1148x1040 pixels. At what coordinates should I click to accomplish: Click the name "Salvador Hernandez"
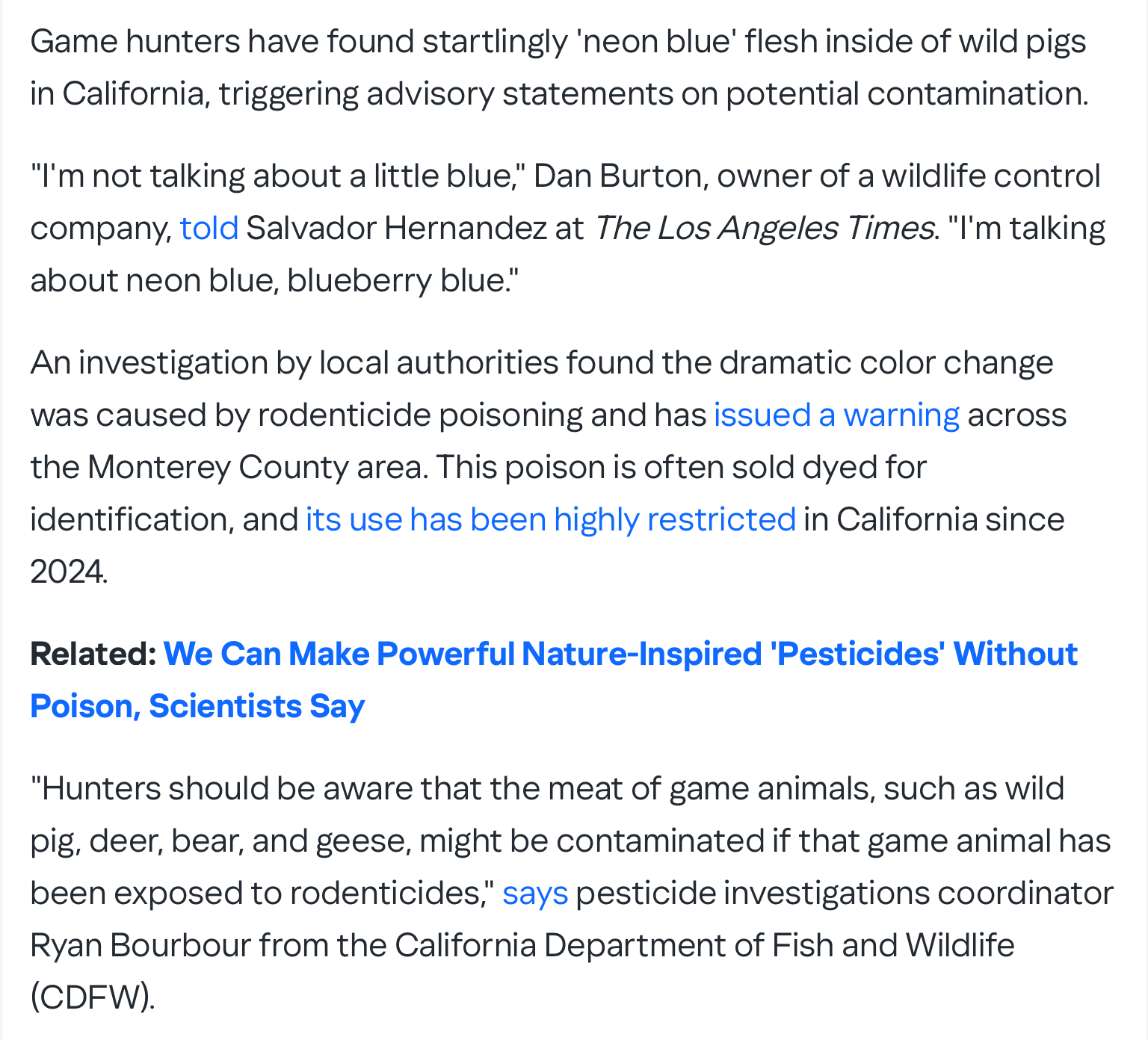click(x=396, y=229)
